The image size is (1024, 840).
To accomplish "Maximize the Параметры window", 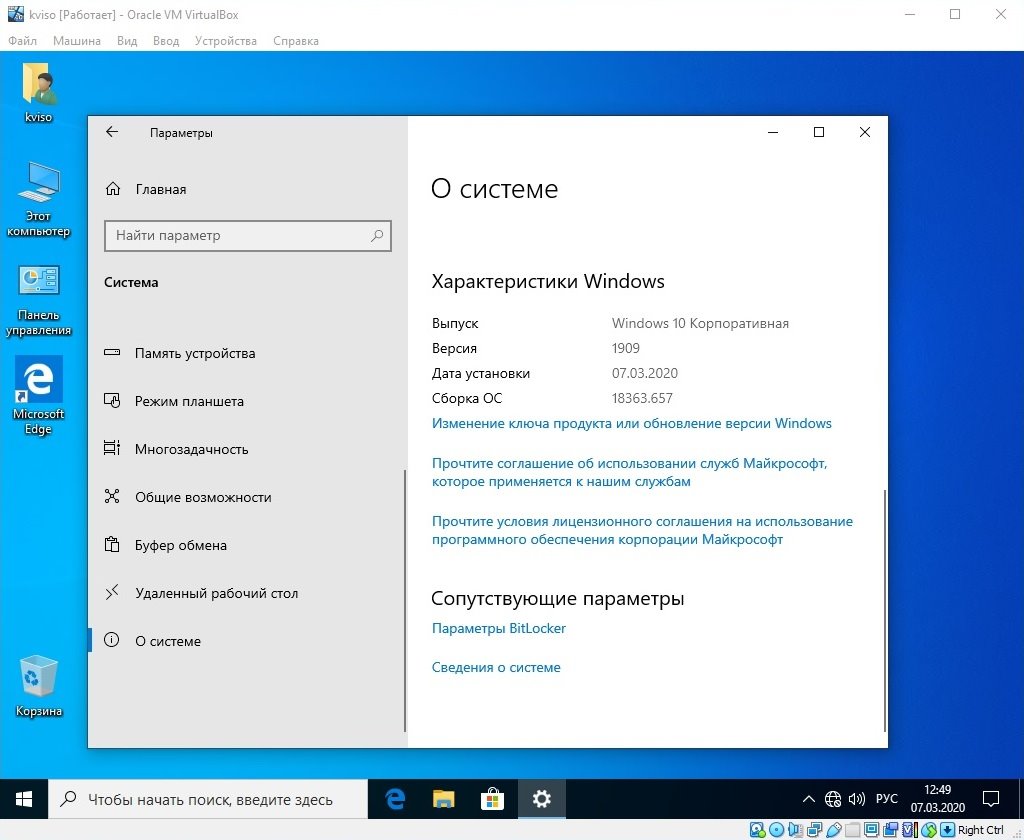I will 819,132.
